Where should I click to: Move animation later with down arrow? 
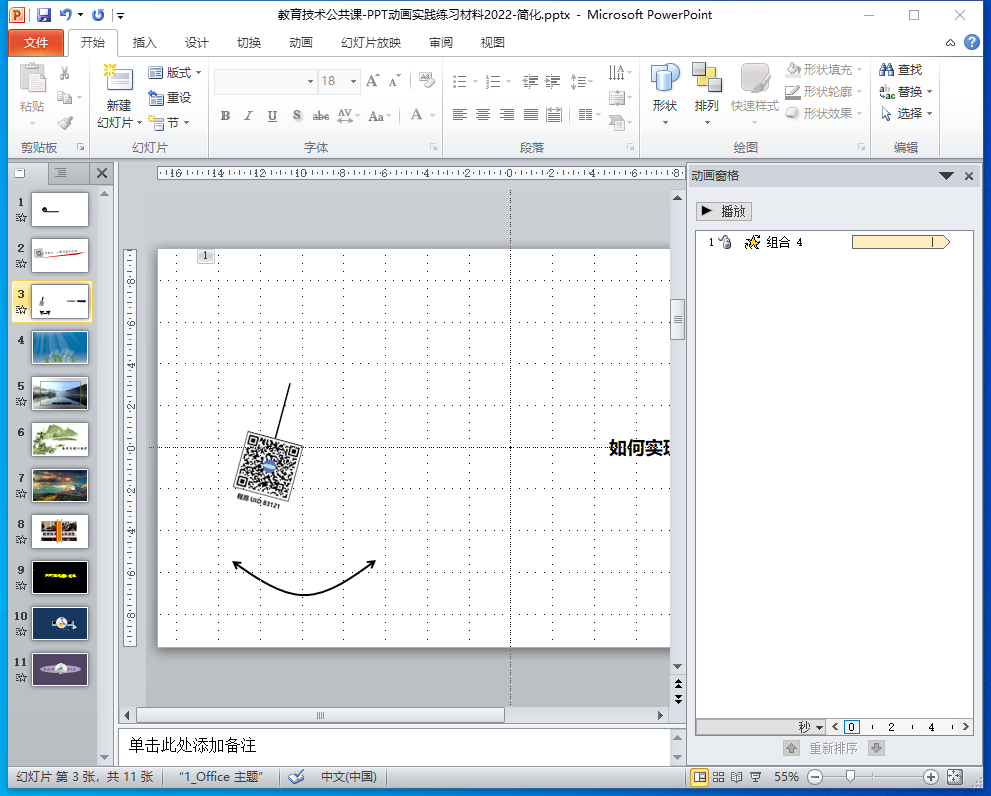[x=876, y=748]
